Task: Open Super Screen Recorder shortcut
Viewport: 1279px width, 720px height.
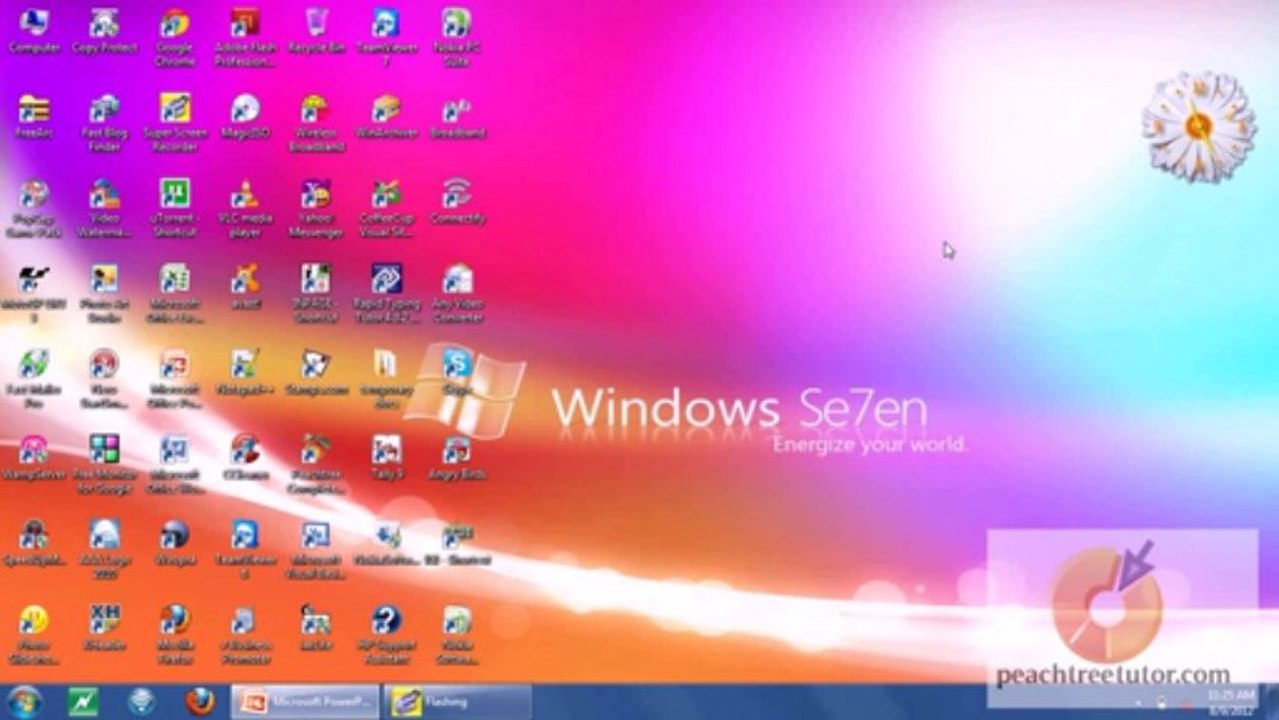Action: (175, 123)
